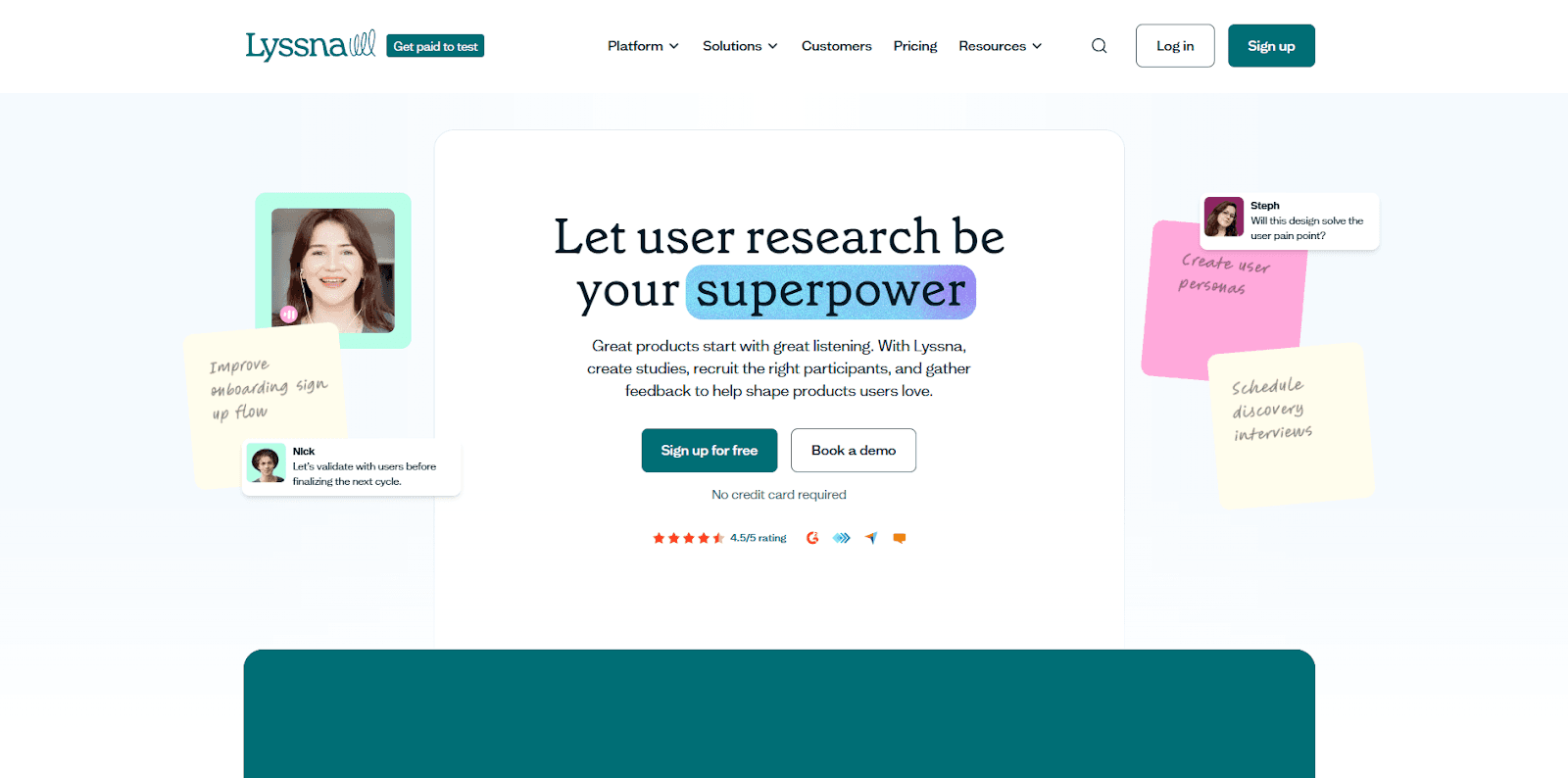1568x778 pixels.
Task: Click the 'Great products start with great listening' paragraph
Action: click(779, 368)
